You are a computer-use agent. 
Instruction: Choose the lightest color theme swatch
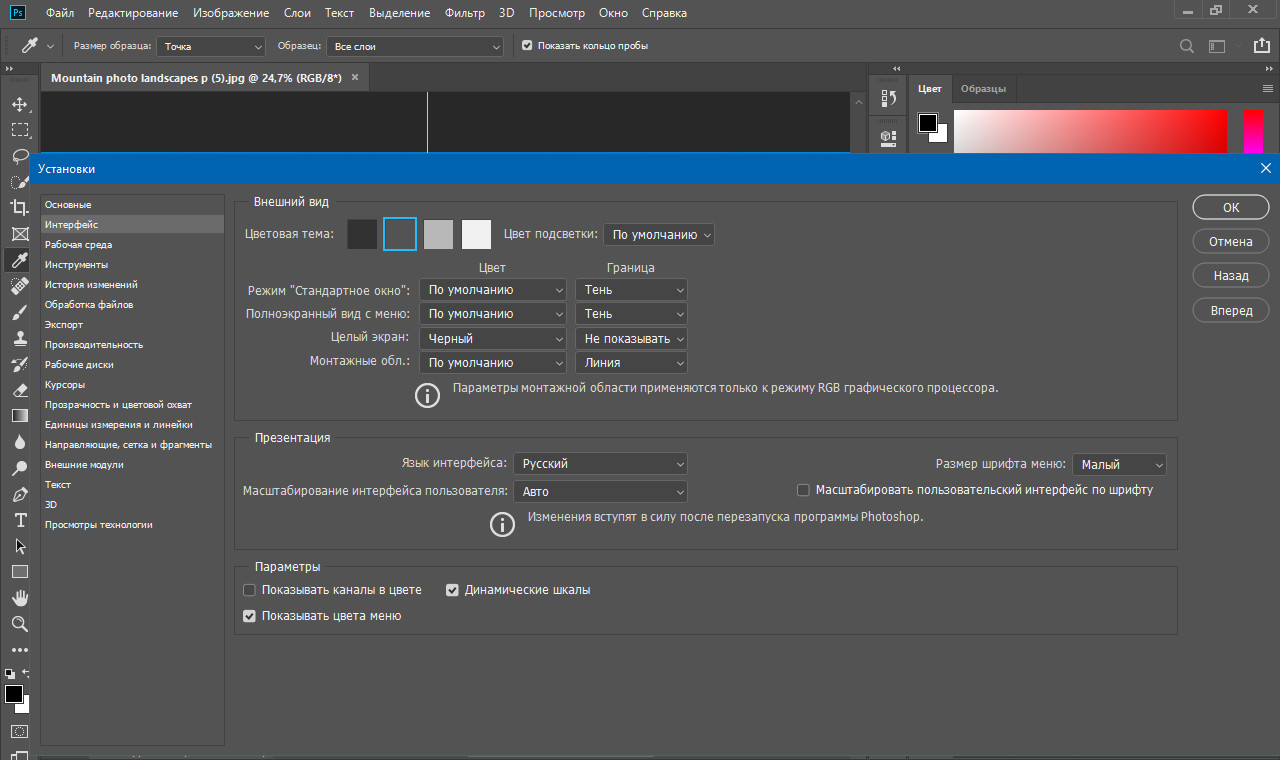(477, 235)
